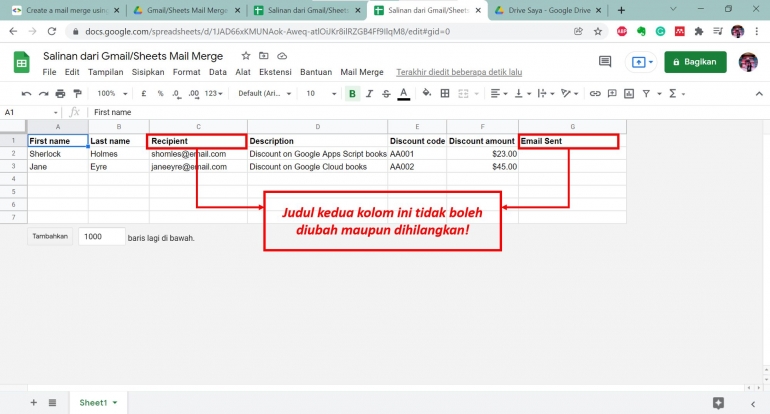Open the Mail Merge menu
Screen dimensions: 770x414
coord(362,72)
